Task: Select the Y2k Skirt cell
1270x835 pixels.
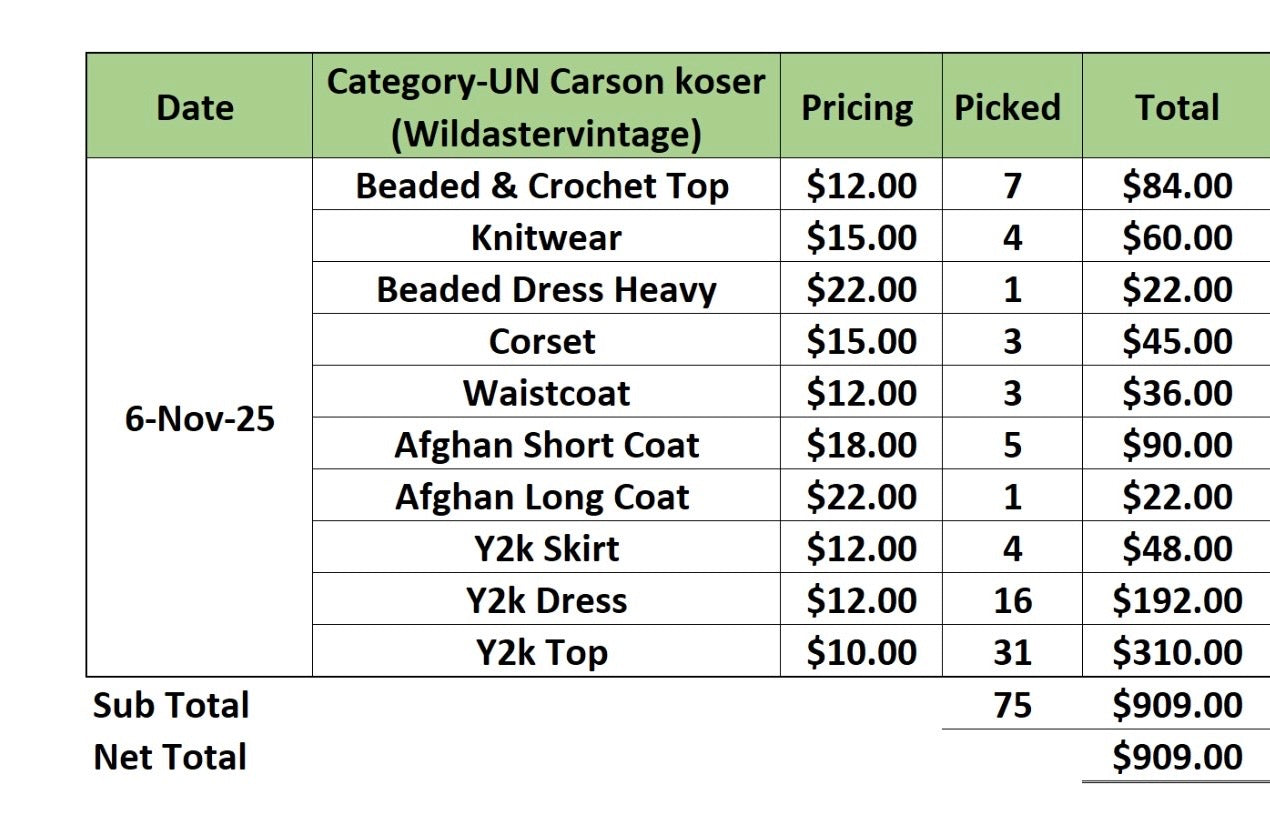Action: tap(546, 549)
